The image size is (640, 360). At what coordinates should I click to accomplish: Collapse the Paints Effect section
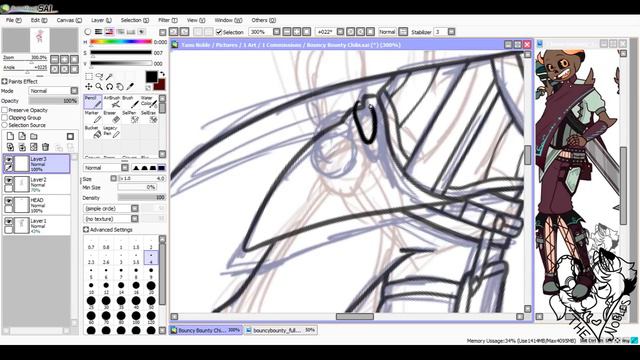pos(4,82)
